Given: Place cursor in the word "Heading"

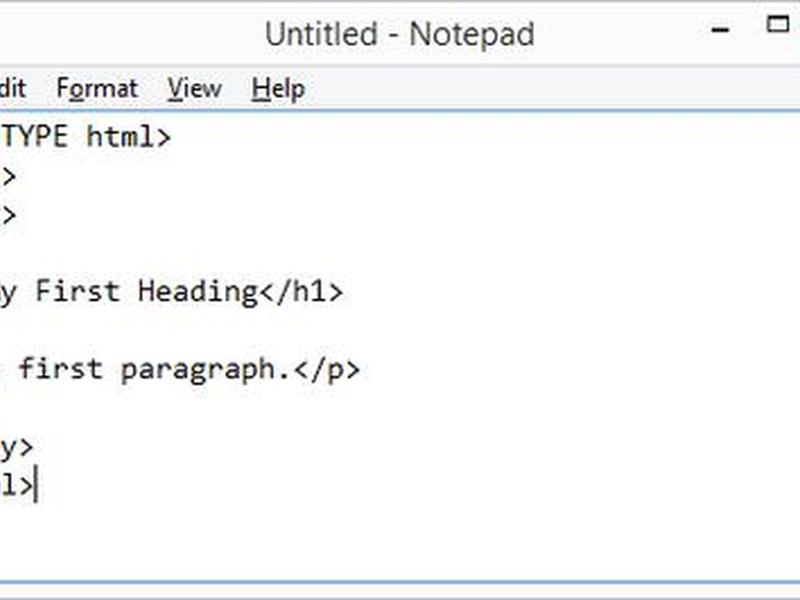Looking at the screenshot, I should click(x=198, y=293).
